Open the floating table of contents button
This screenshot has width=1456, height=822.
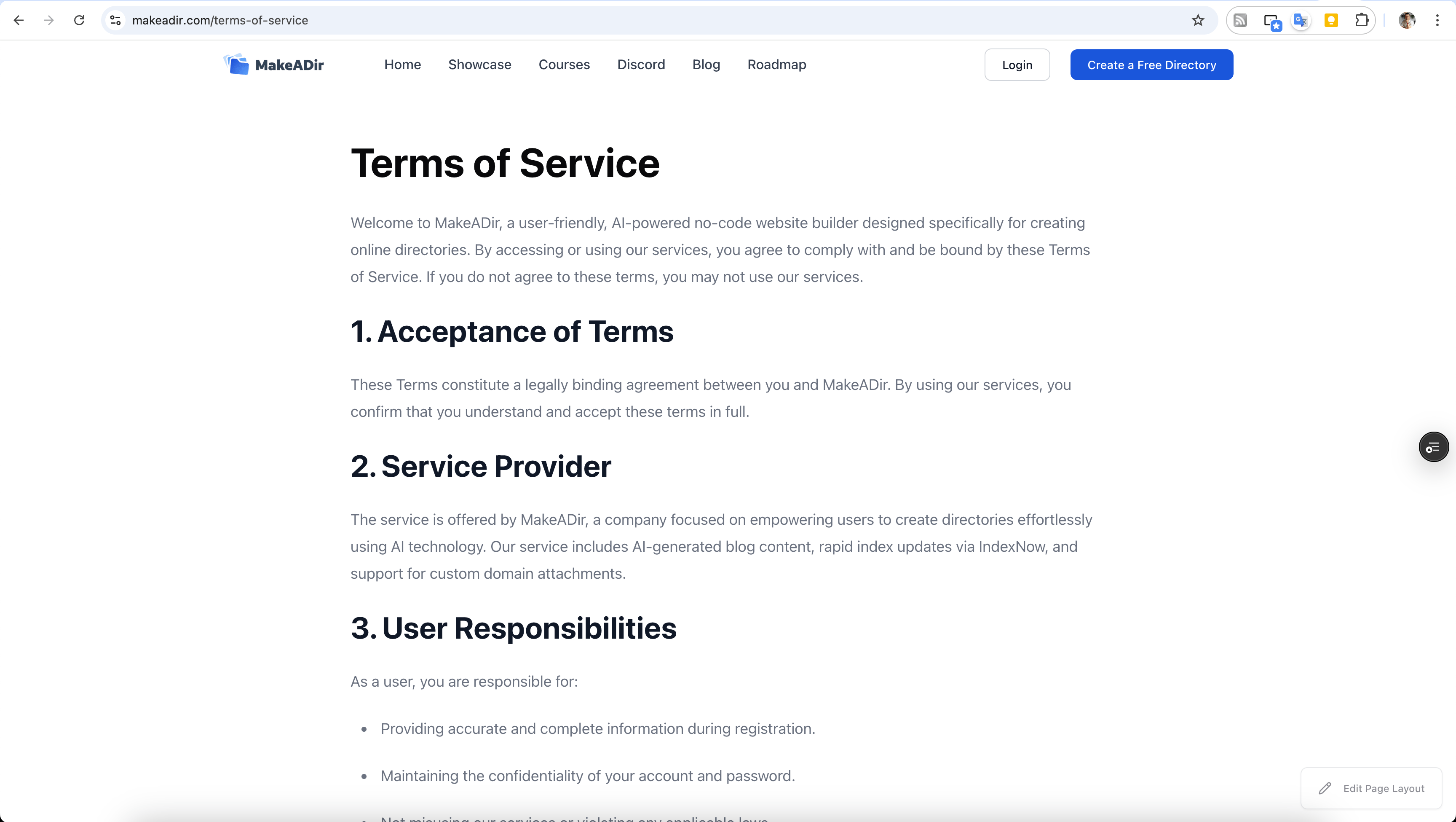click(x=1433, y=447)
